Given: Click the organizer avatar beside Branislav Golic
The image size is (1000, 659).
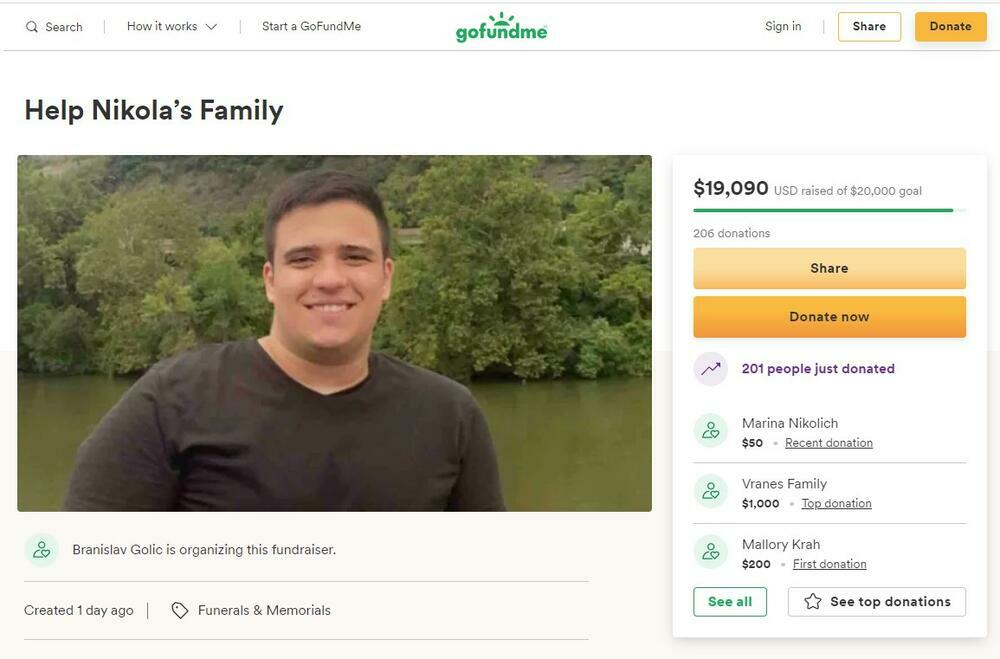Looking at the screenshot, I should 42,549.
